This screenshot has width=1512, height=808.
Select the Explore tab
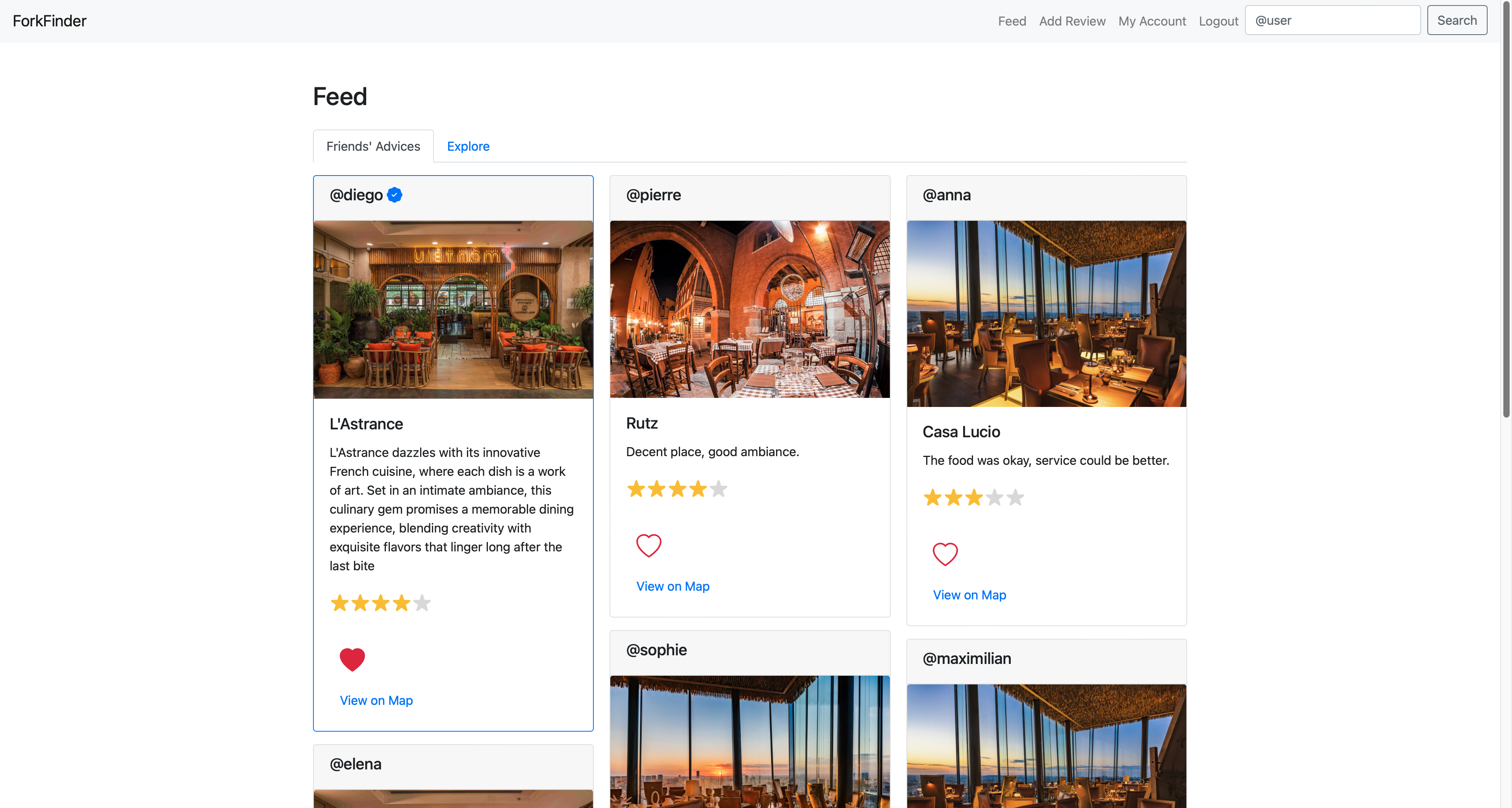click(x=468, y=146)
